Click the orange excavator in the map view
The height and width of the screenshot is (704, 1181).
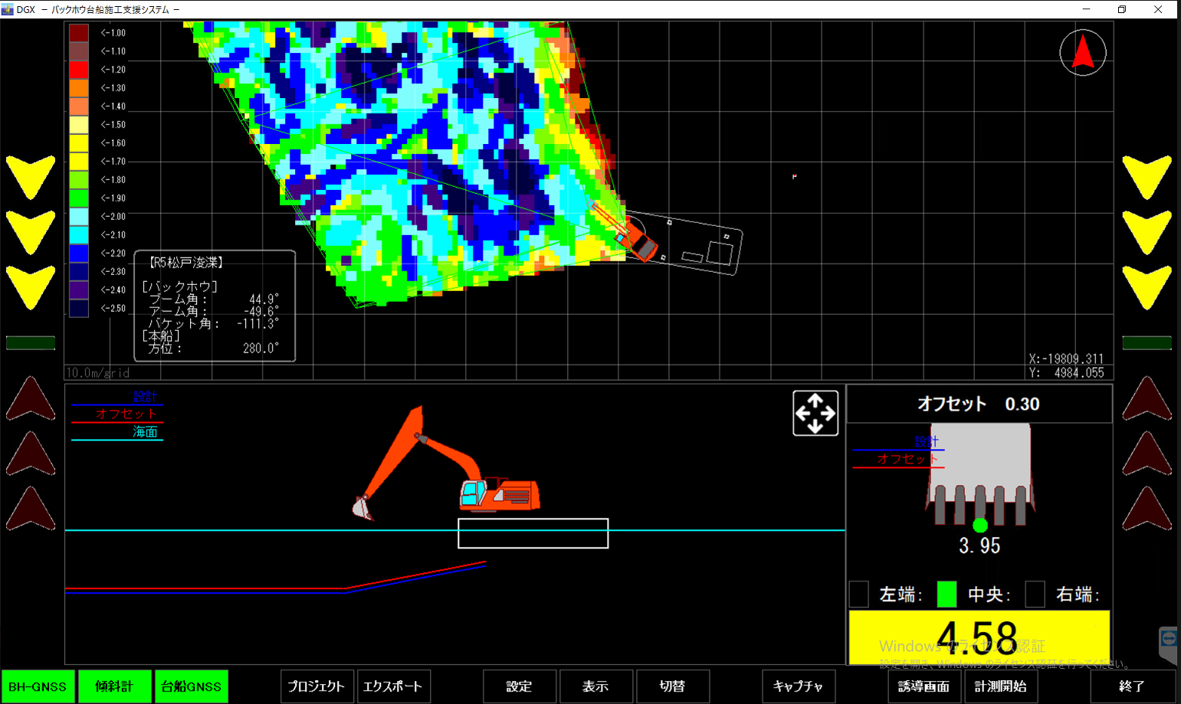pos(637,240)
